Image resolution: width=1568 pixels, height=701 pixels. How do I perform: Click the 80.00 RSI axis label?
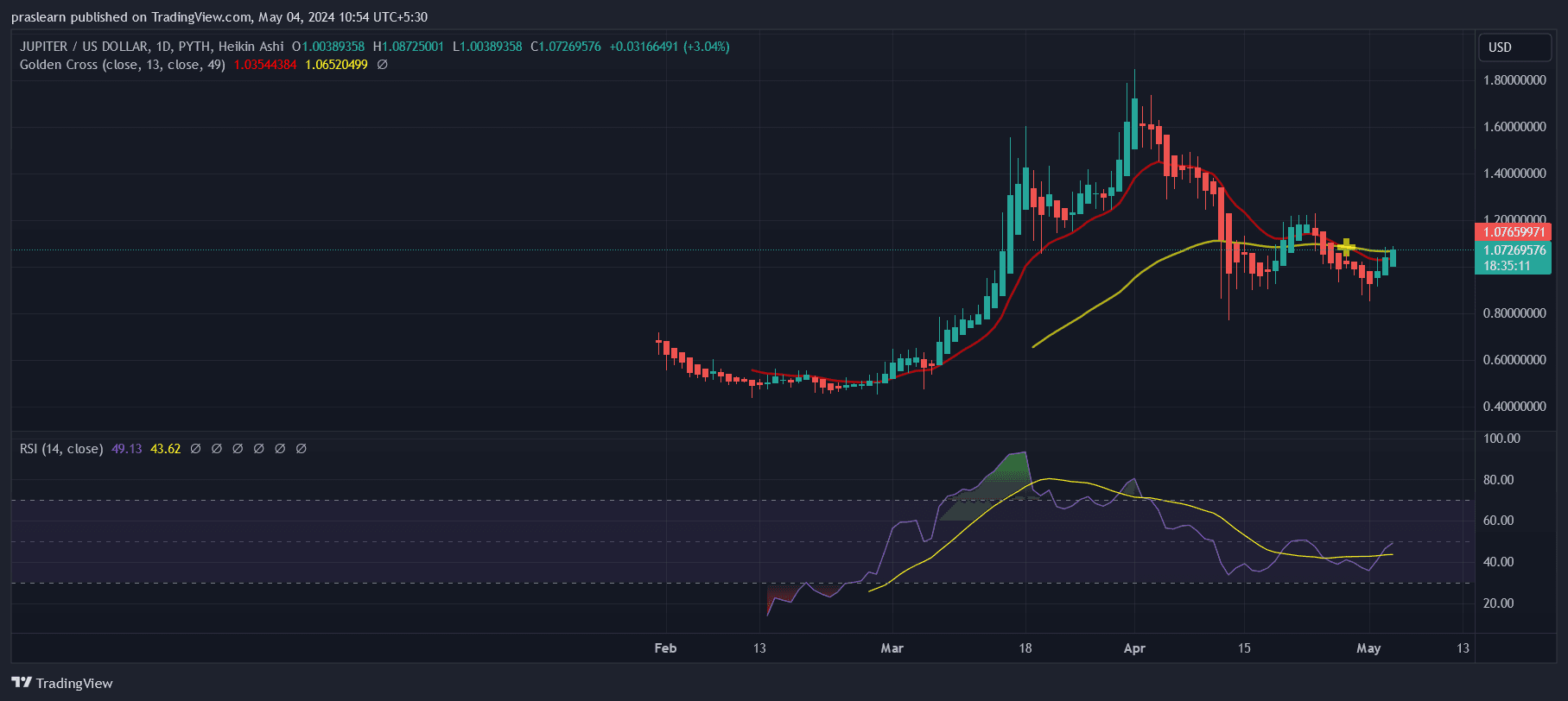[x=1499, y=480]
